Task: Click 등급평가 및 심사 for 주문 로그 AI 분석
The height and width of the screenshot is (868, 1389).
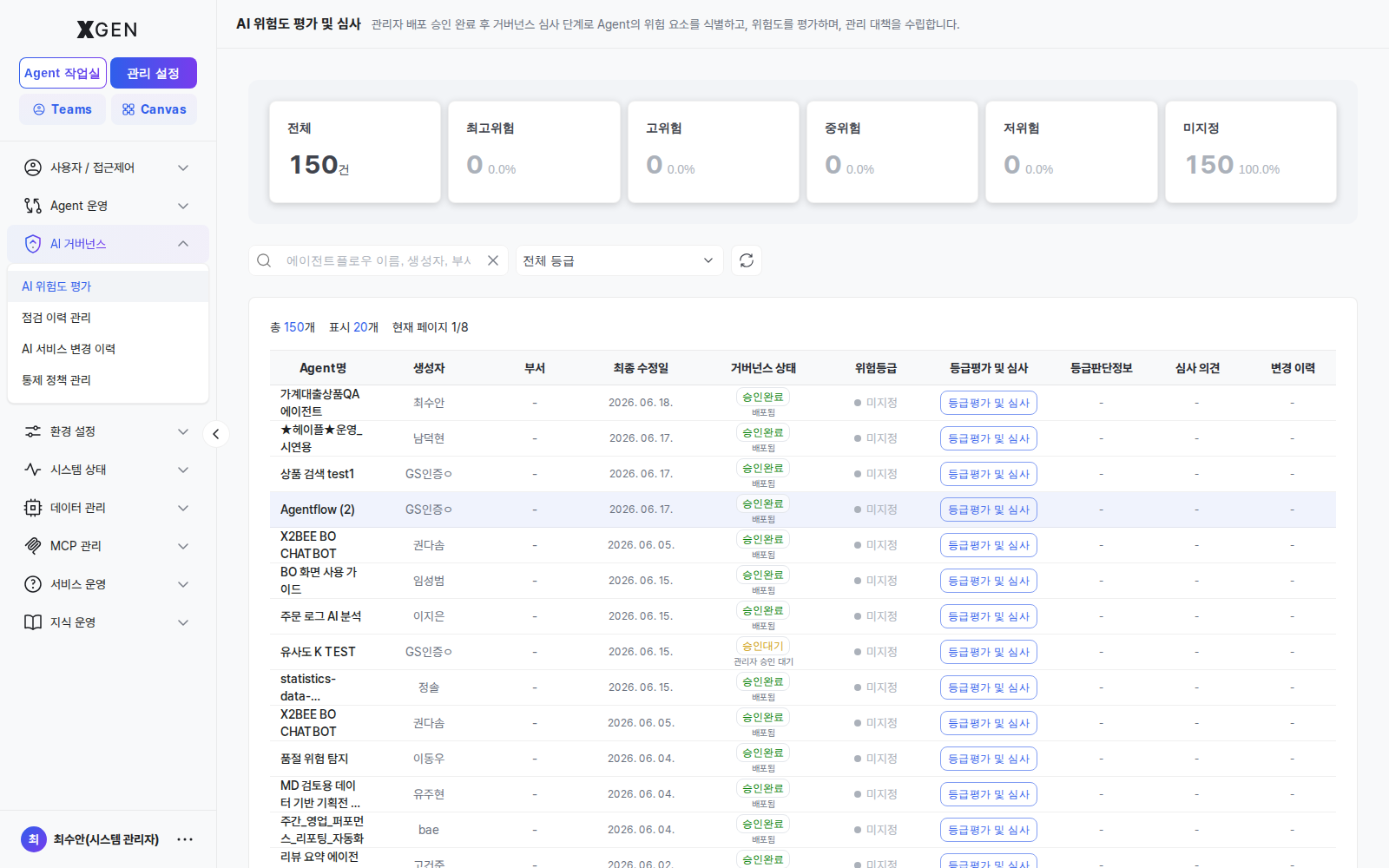Action: [x=989, y=616]
